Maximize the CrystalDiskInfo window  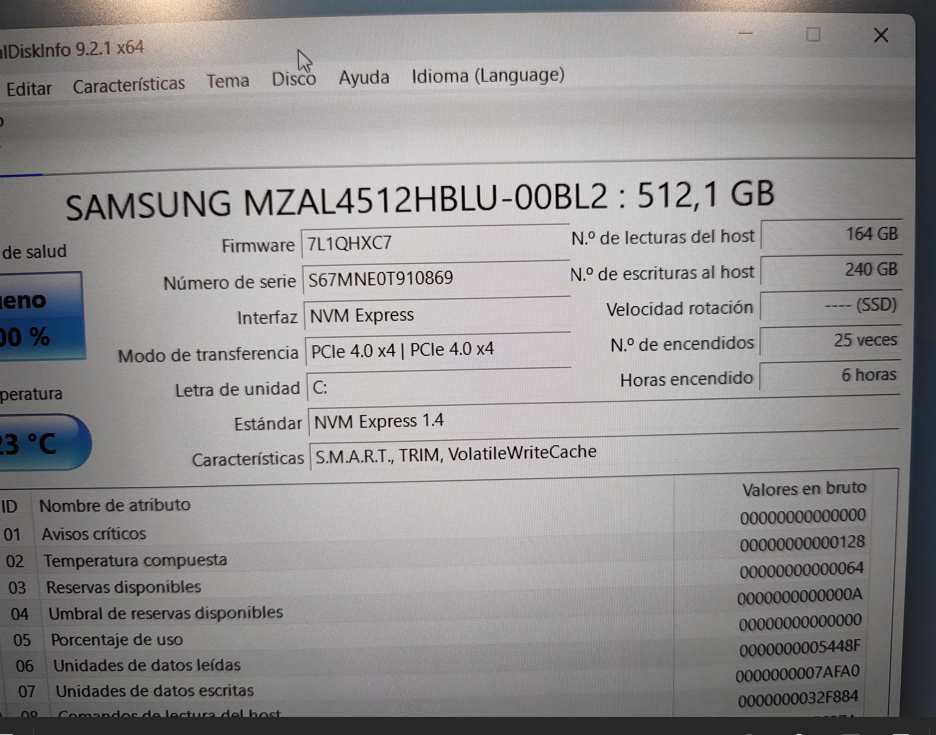point(812,35)
